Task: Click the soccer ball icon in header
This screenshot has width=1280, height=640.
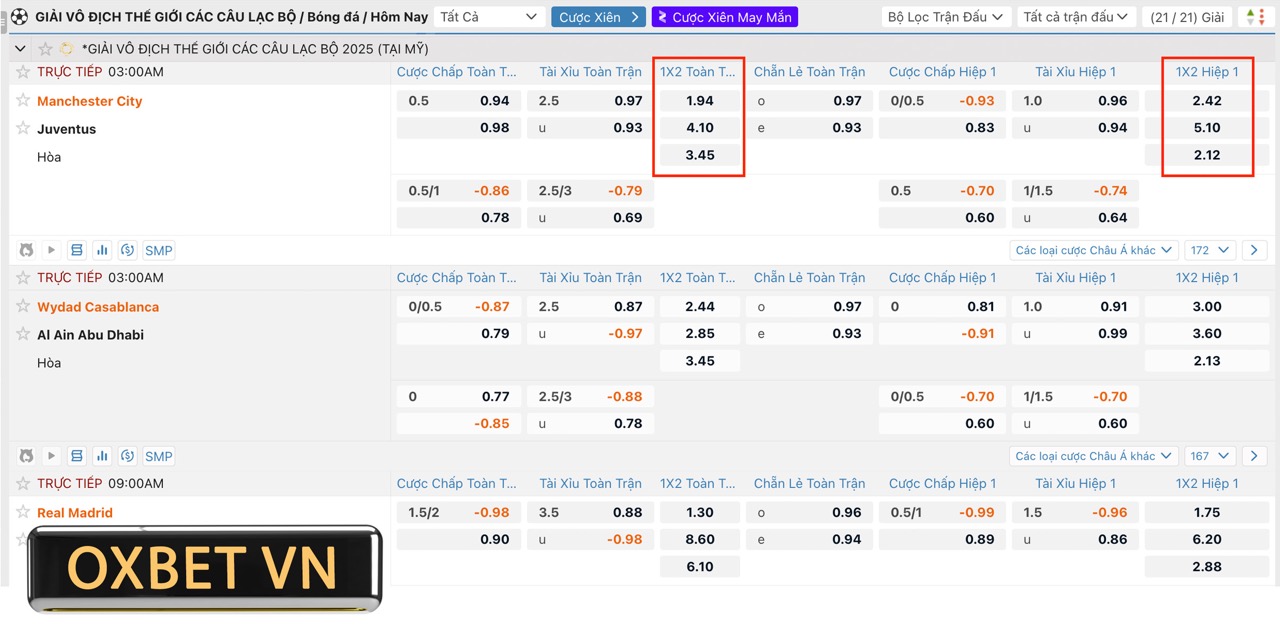Action: (x=19, y=17)
